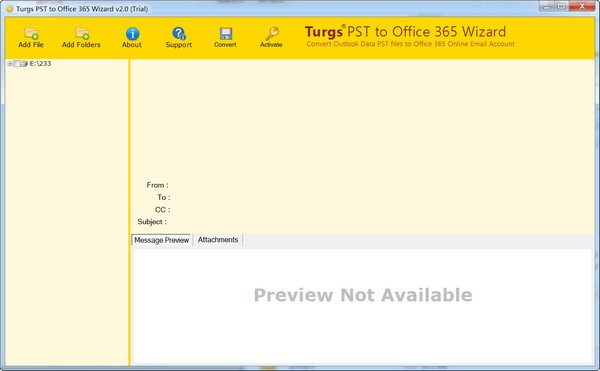
Task: Tick the checkbox next to E:\233
Action: pyautogui.click(x=17, y=63)
